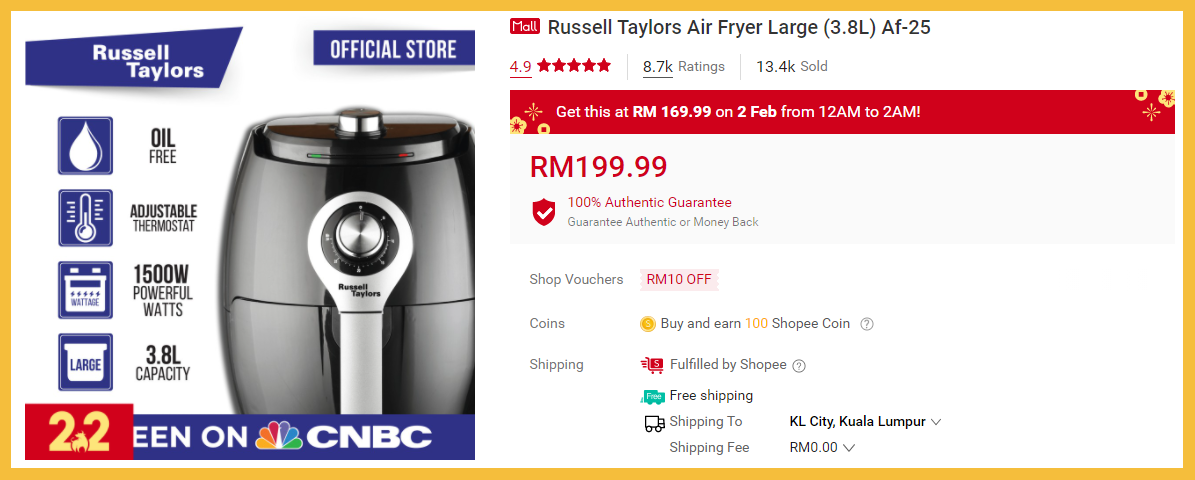Click the gold Shopee Coin icon
The height and width of the screenshot is (480, 1195).
[x=648, y=324]
